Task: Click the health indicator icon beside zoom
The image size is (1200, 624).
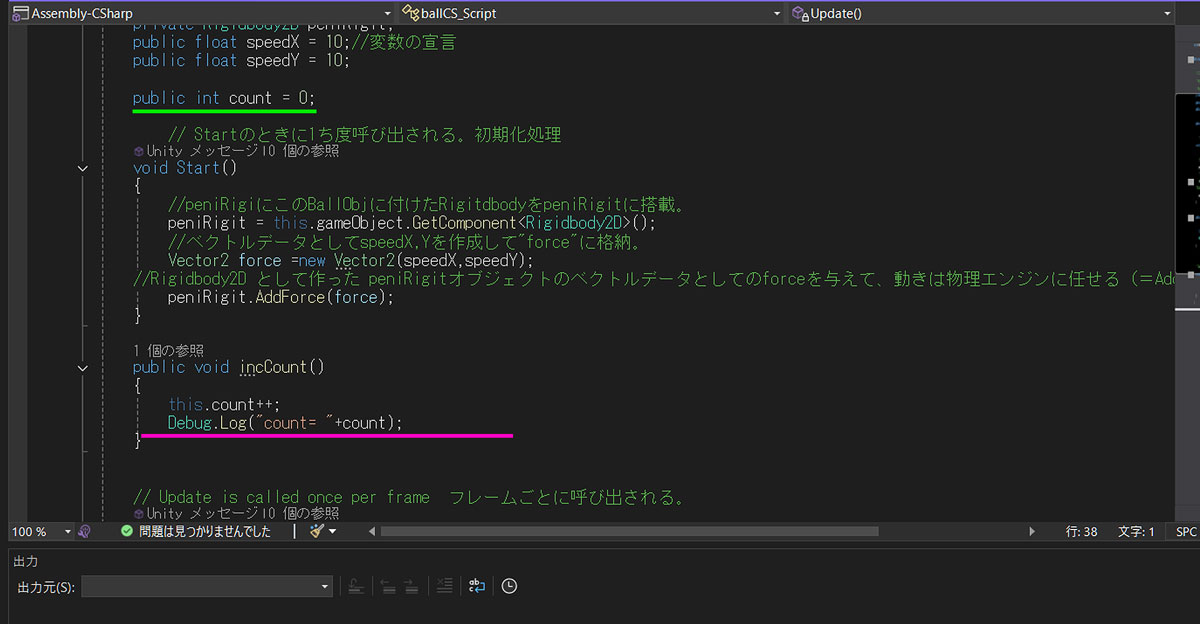Action: (85, 532)
